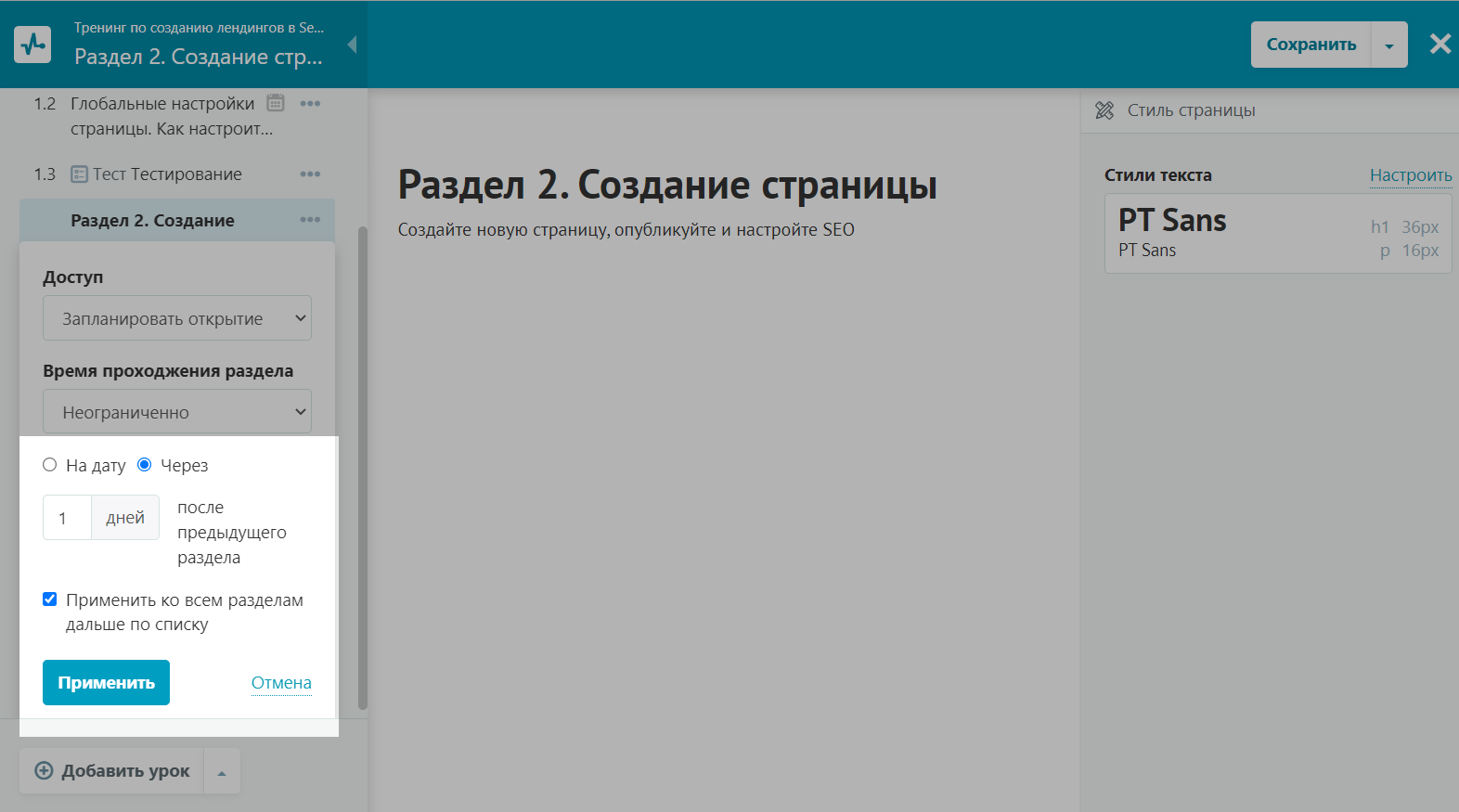Click the days number input field
Viewport: 1459px width, 812px height.
pos(67,518)
